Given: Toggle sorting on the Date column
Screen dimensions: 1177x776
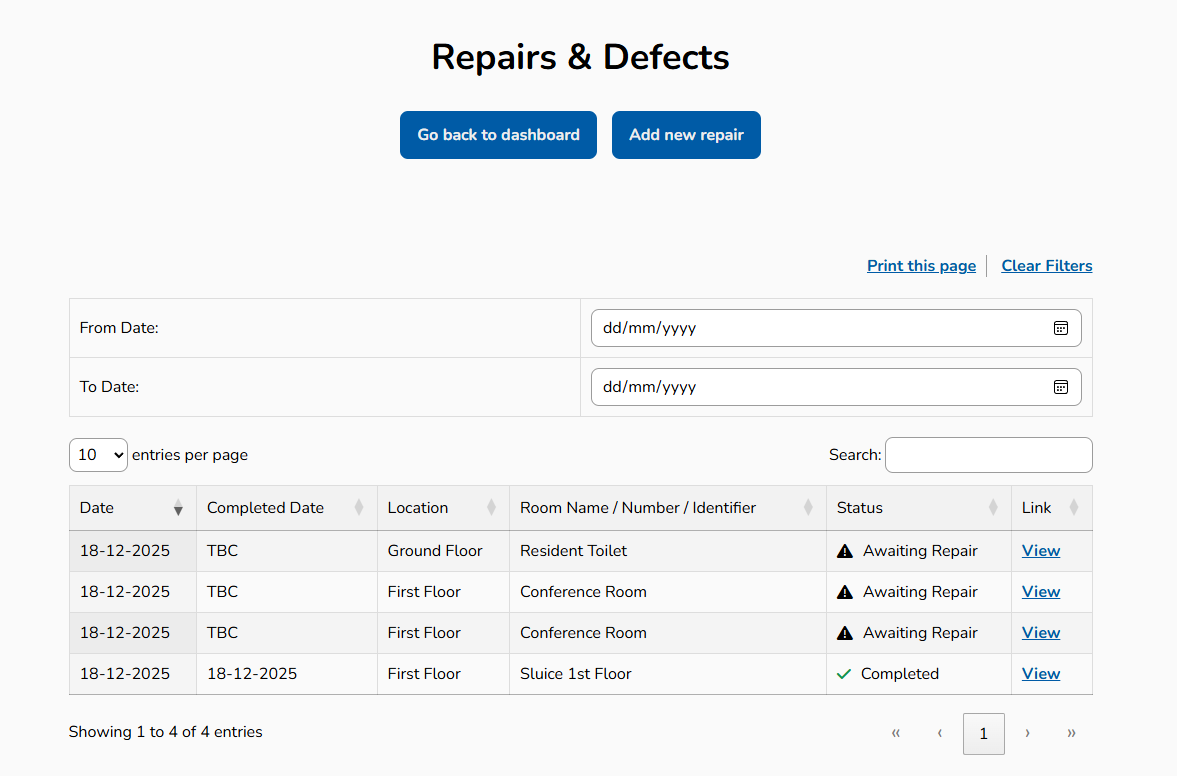Looking at the screenshot, I should [179, 508].
